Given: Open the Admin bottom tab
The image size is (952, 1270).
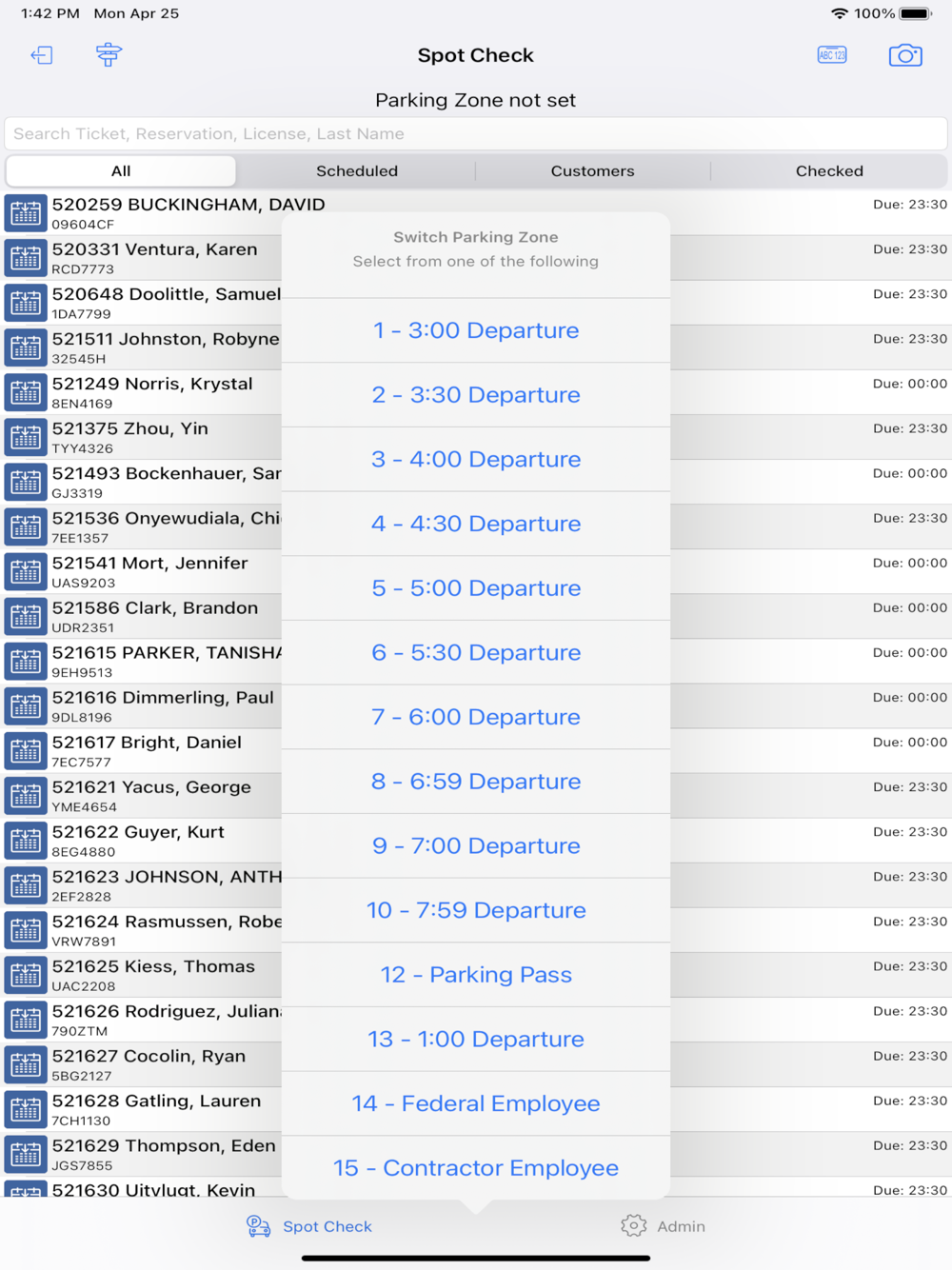Looking at the screenshot, I should coord(664,1226).
